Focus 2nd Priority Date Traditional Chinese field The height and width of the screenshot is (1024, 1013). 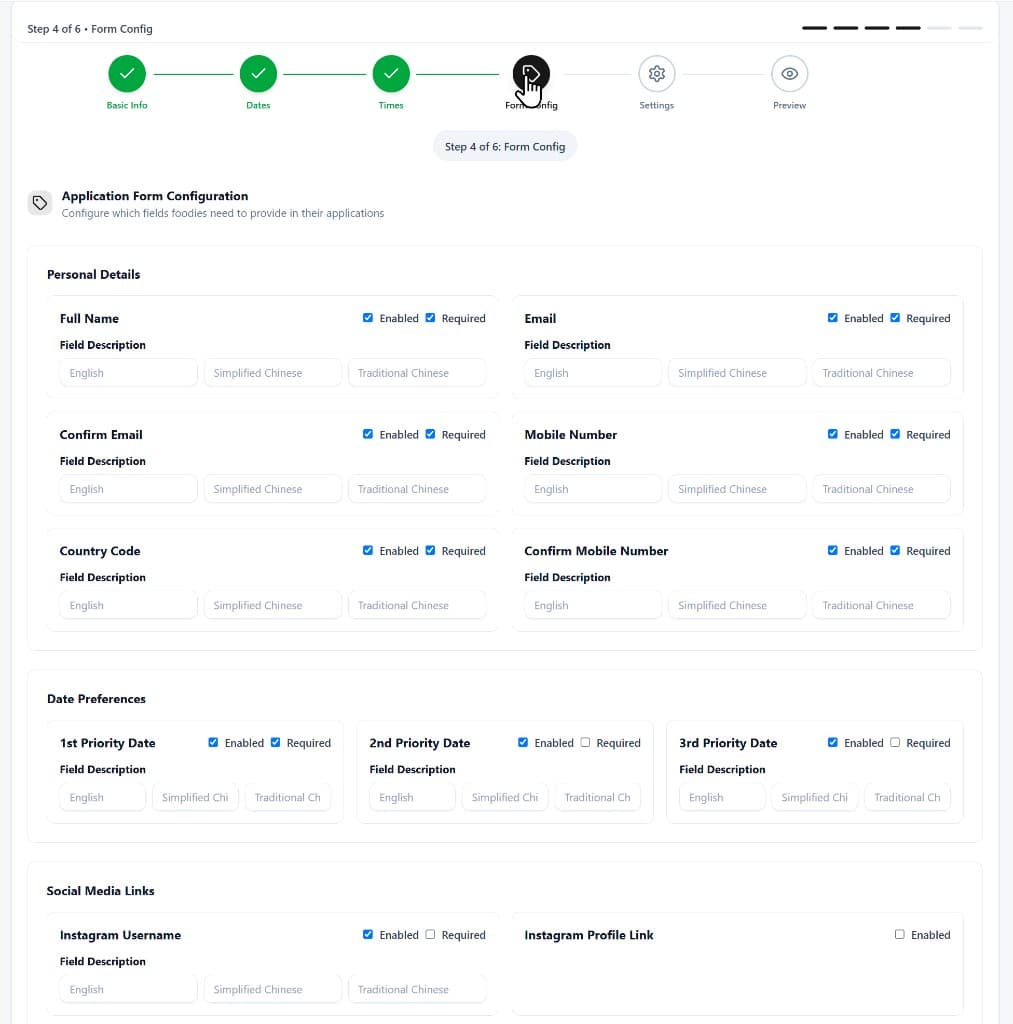pyautogui.click(x=598, y=797)
